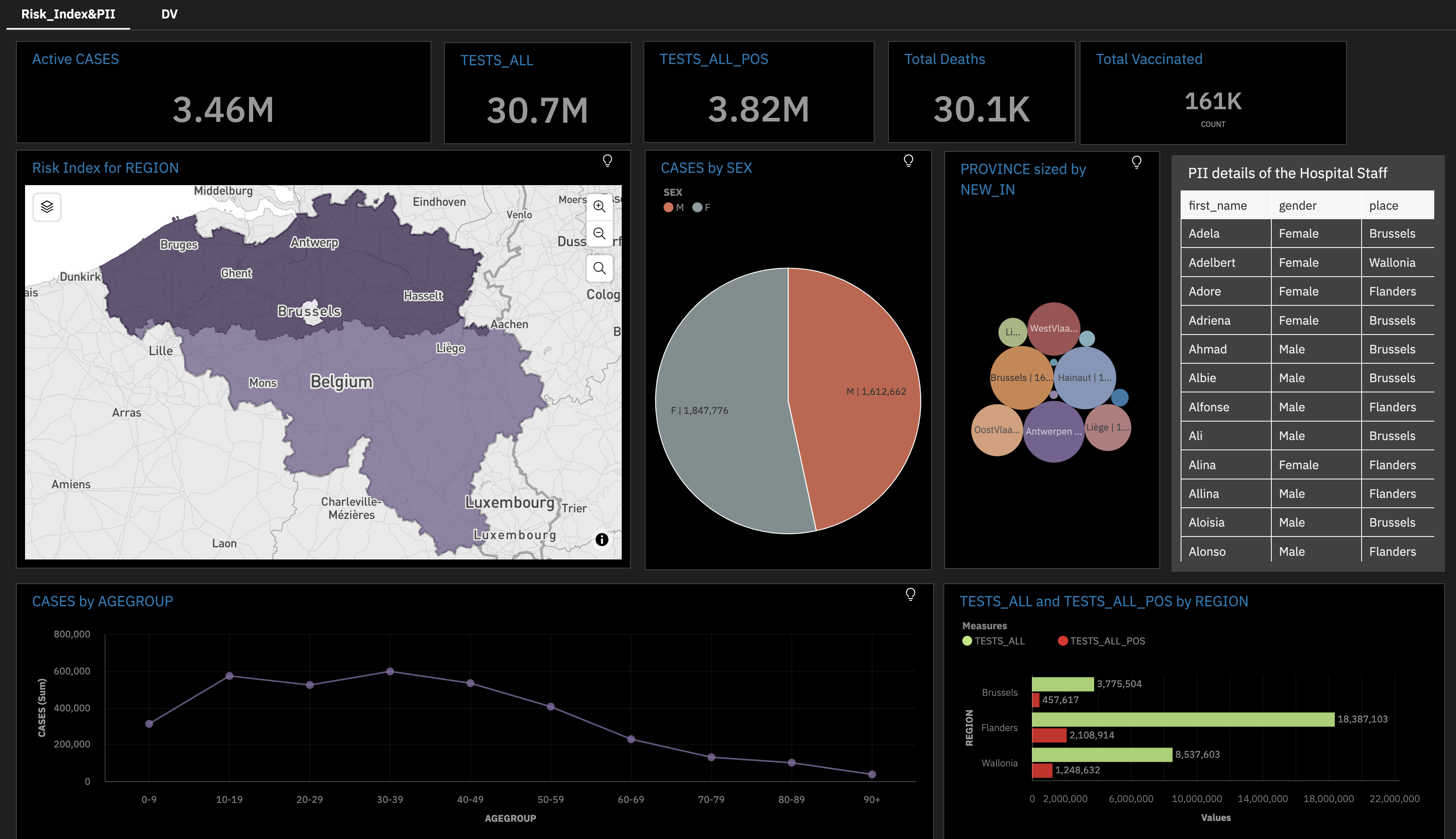Toggle the M legend item

673,207
